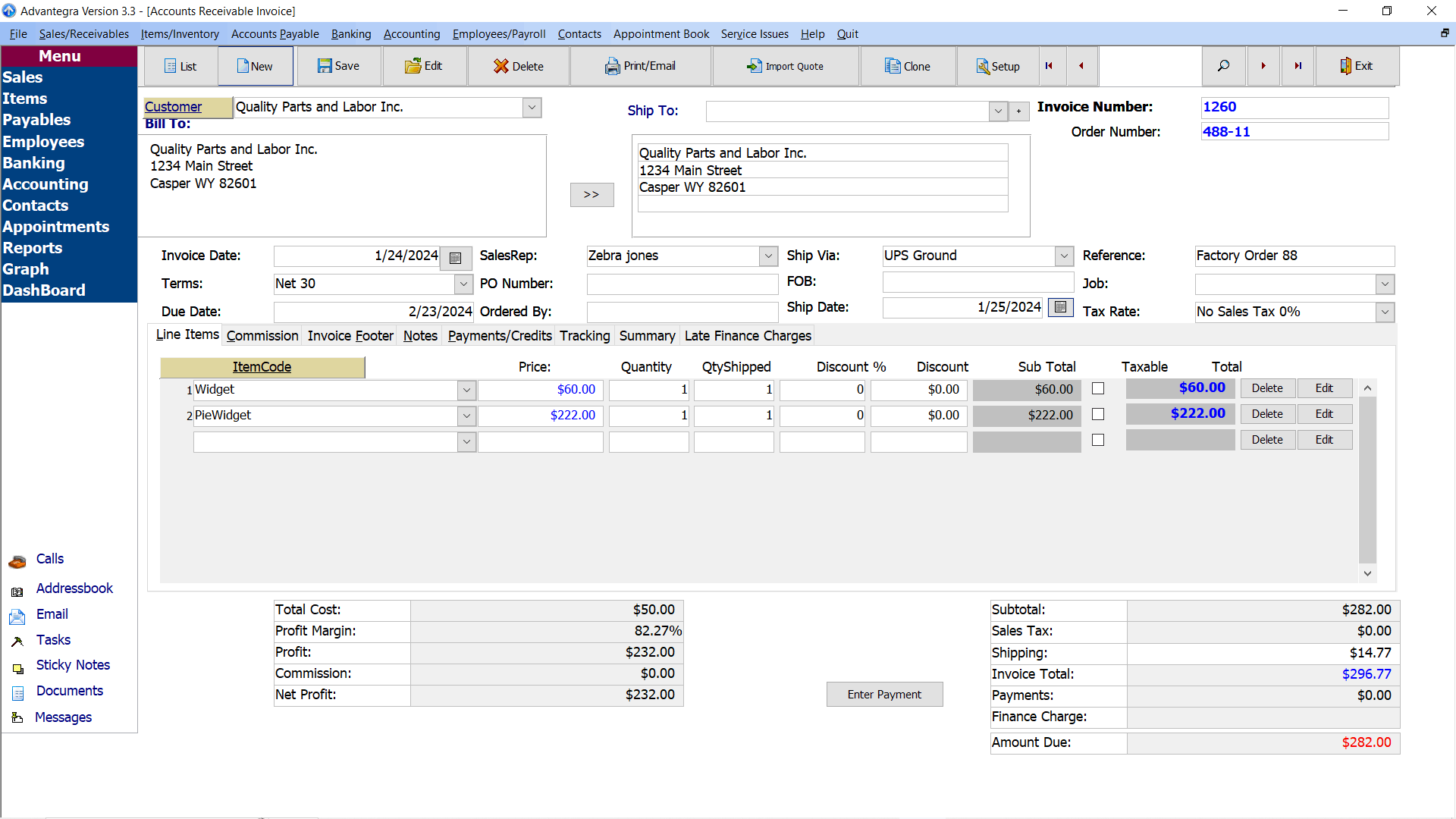Screen dimensions: 1456x819
Task: Delete the Widget line item
Action: coord(1267,388)
